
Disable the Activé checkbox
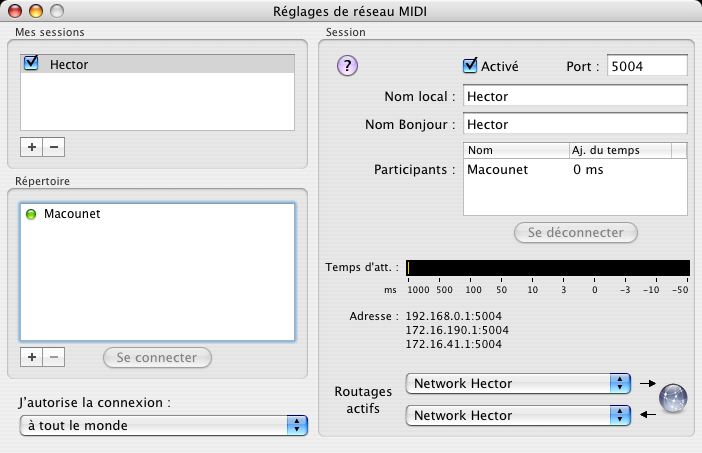coord(470,66)
